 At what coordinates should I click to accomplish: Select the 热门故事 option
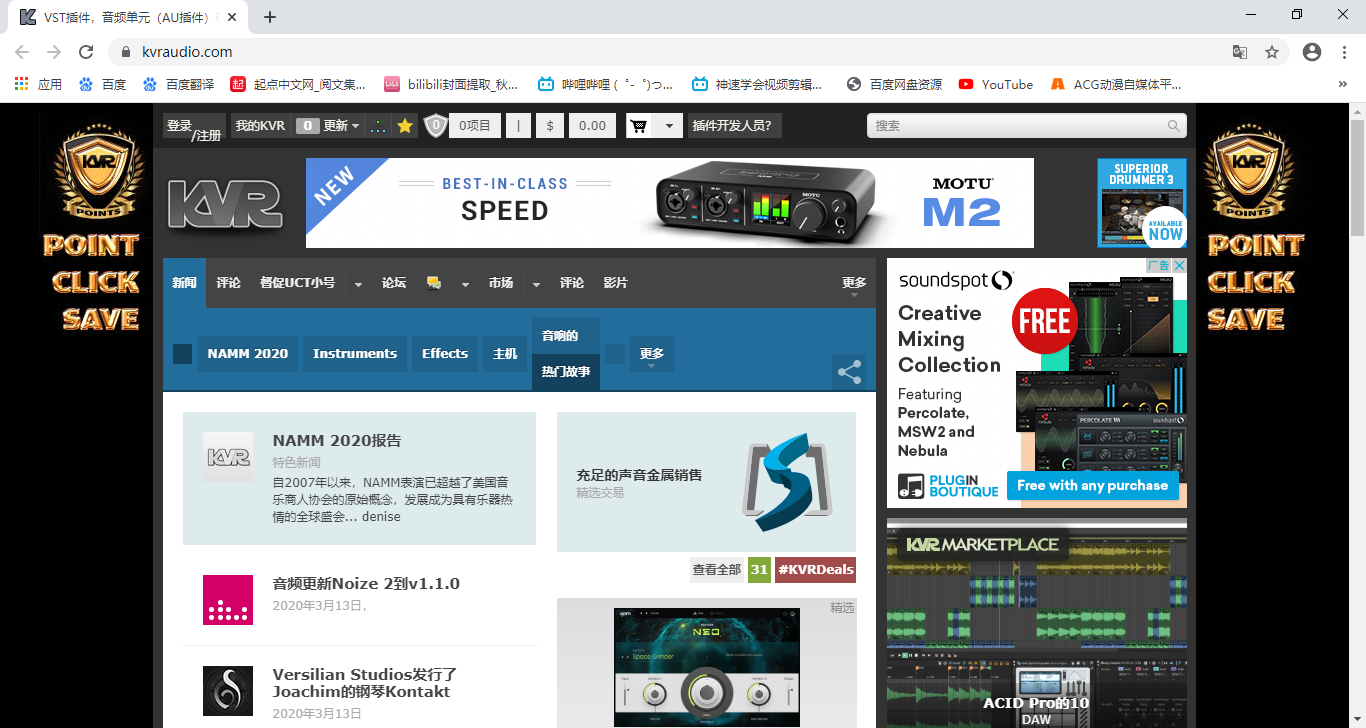[x=566, y=372]
